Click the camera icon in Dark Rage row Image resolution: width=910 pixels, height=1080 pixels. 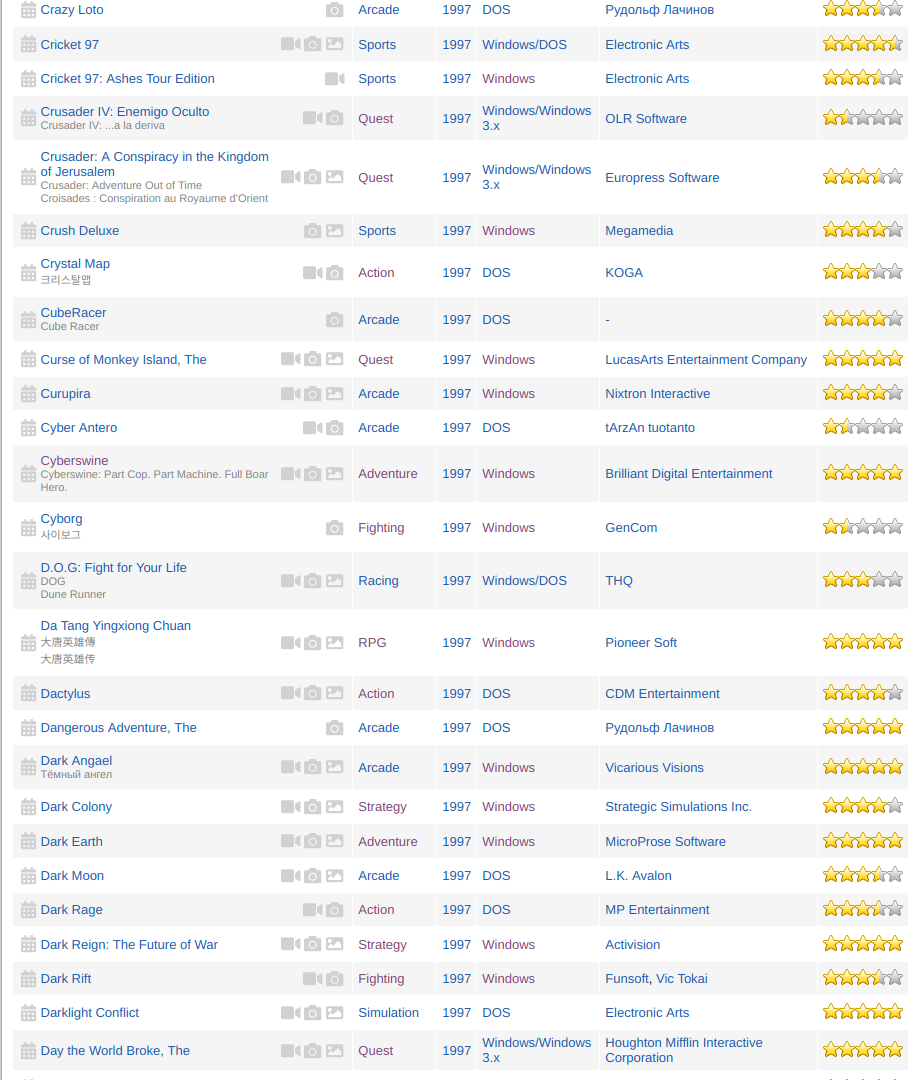(334, 910)
